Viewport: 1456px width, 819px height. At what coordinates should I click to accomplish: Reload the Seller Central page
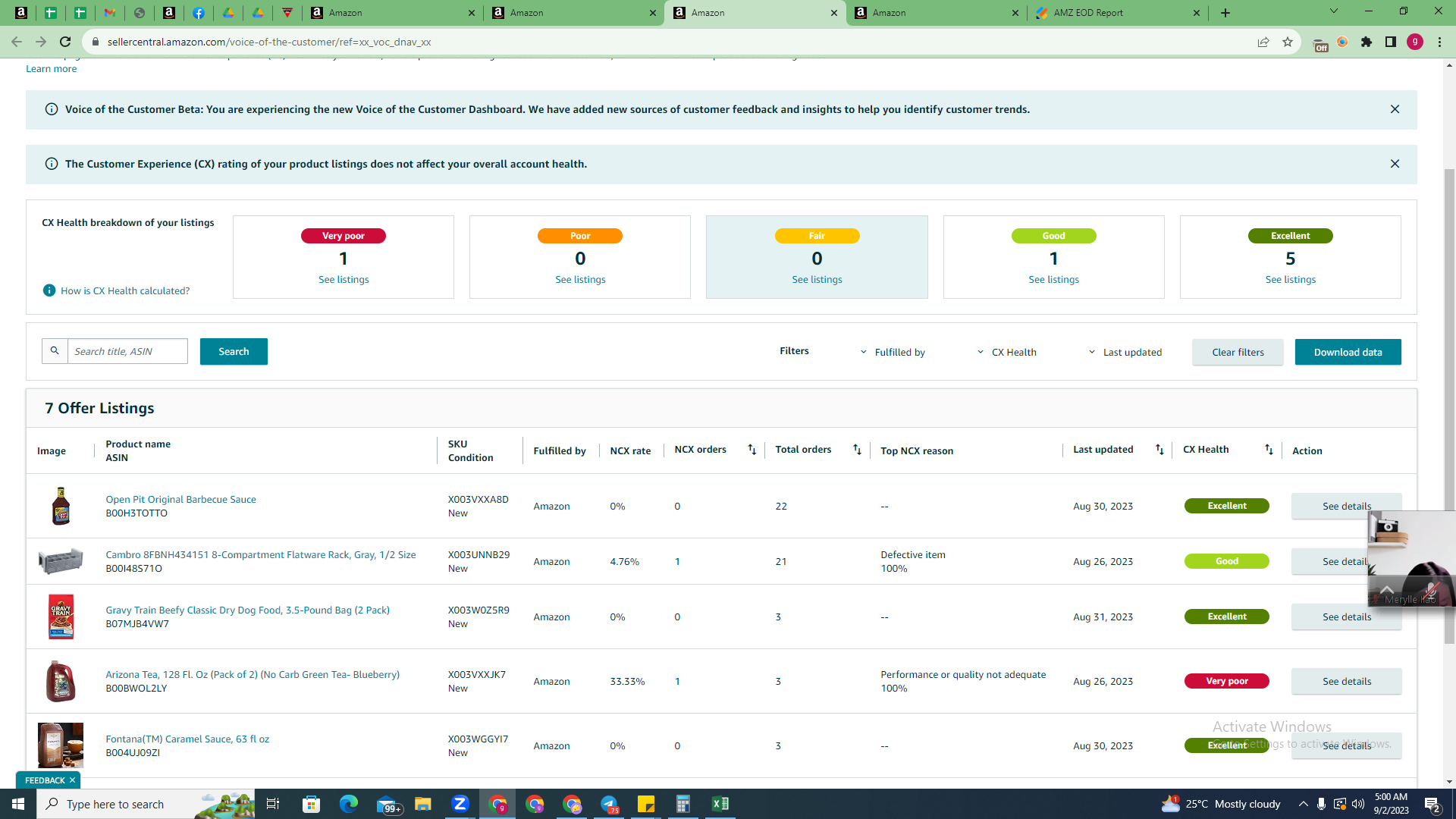(65, 42)
